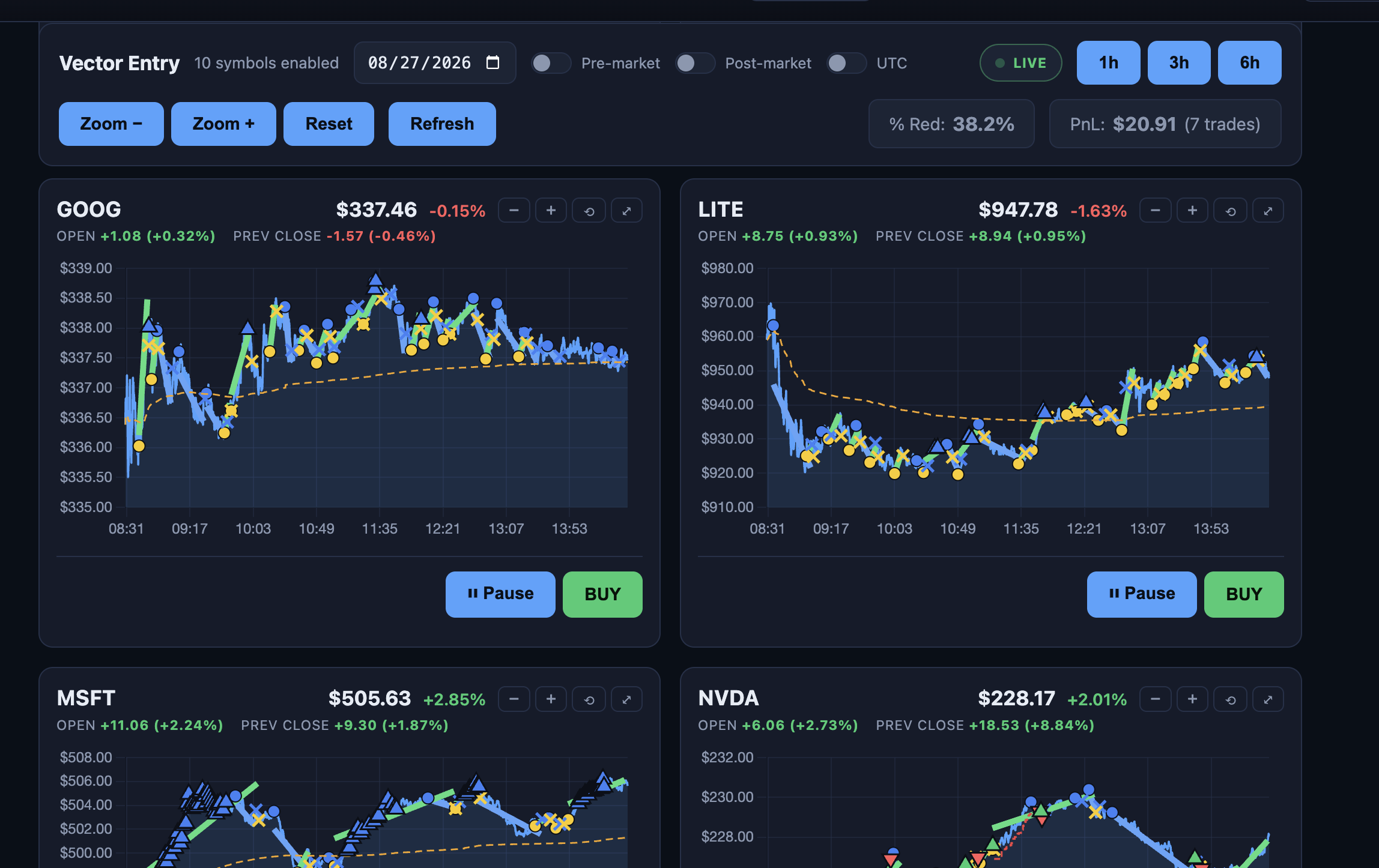Reset the GOOG chart view icon

589,211
